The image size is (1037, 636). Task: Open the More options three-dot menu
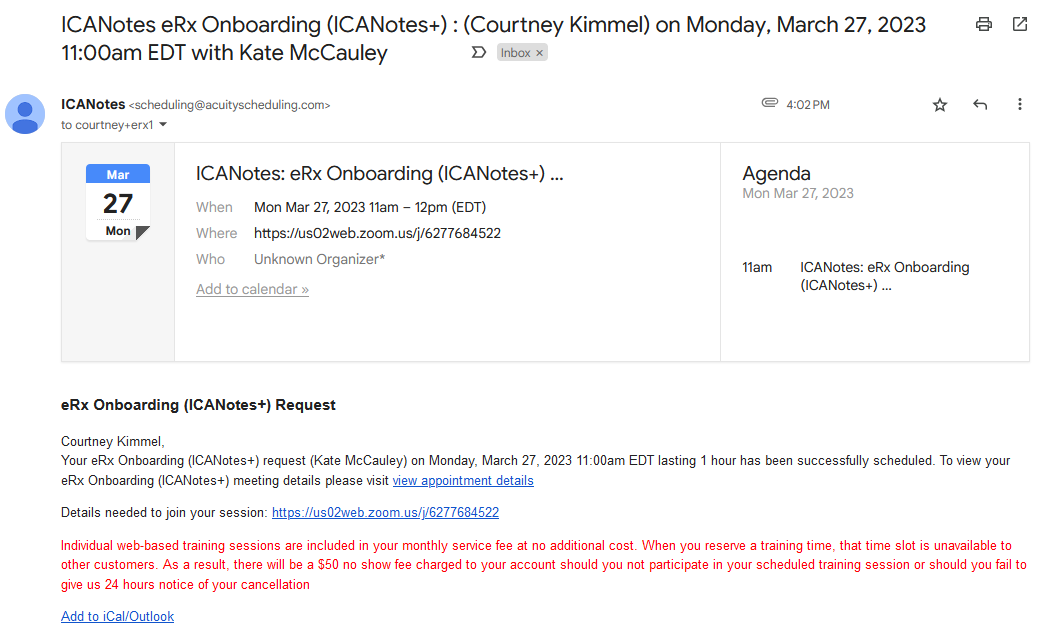1019,105
